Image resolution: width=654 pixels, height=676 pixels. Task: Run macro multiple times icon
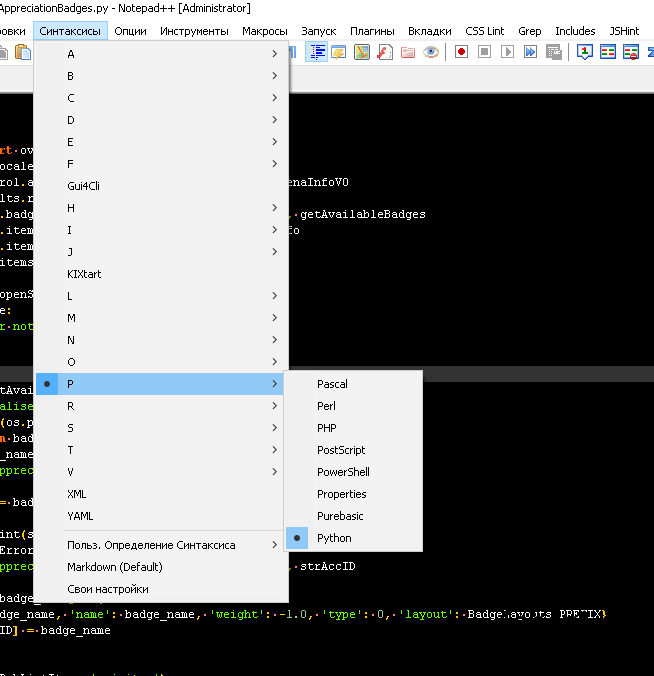coord(530,52)
